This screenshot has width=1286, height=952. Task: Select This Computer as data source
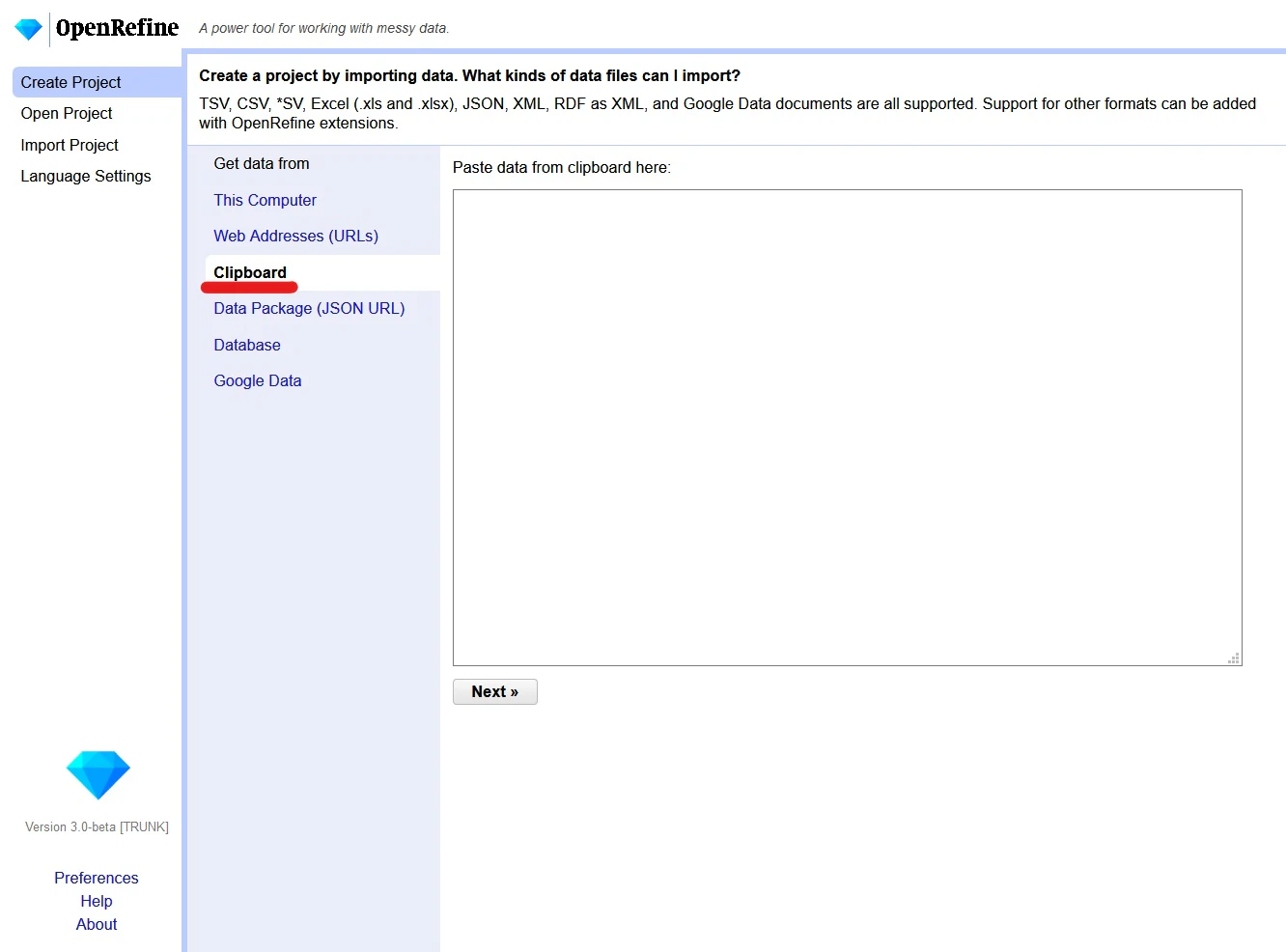point(266,200)
